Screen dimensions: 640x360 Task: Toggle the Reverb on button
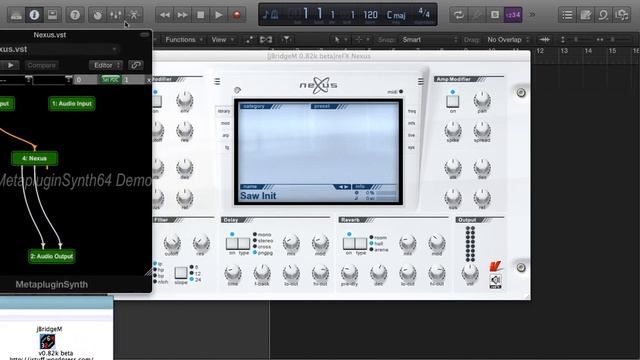pyautogui.click(x=349, y=243)
